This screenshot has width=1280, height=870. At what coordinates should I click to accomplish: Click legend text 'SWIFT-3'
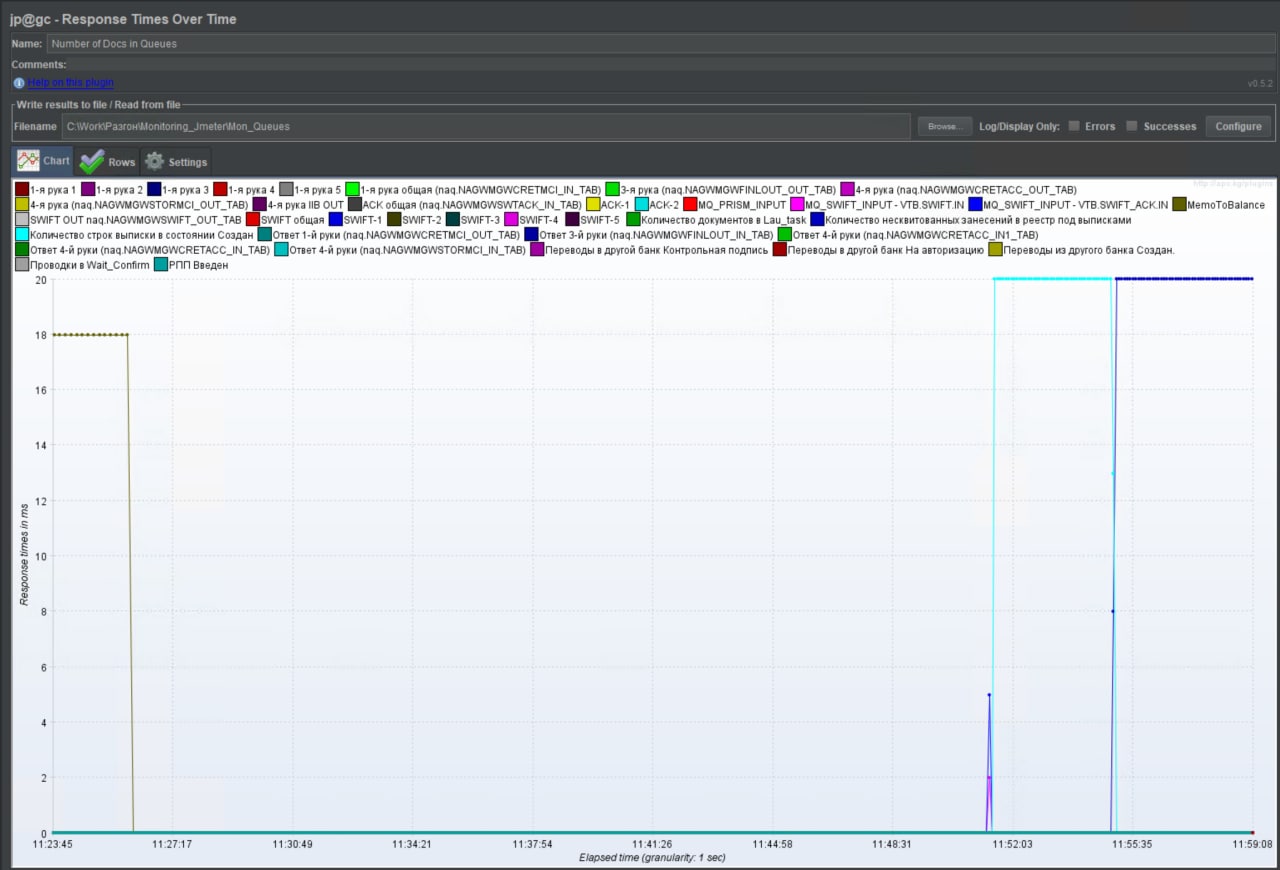tap(481, 220)
